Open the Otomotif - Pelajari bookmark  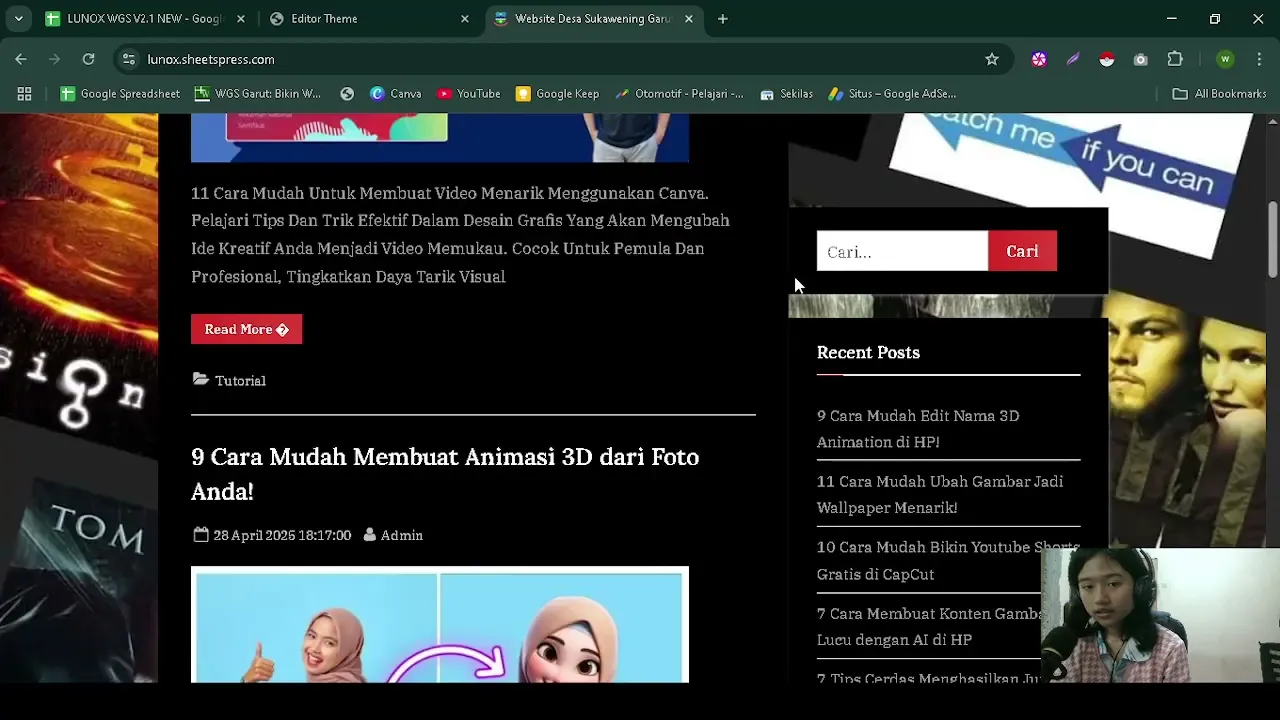pyautogui.click(x=679, y=94)
